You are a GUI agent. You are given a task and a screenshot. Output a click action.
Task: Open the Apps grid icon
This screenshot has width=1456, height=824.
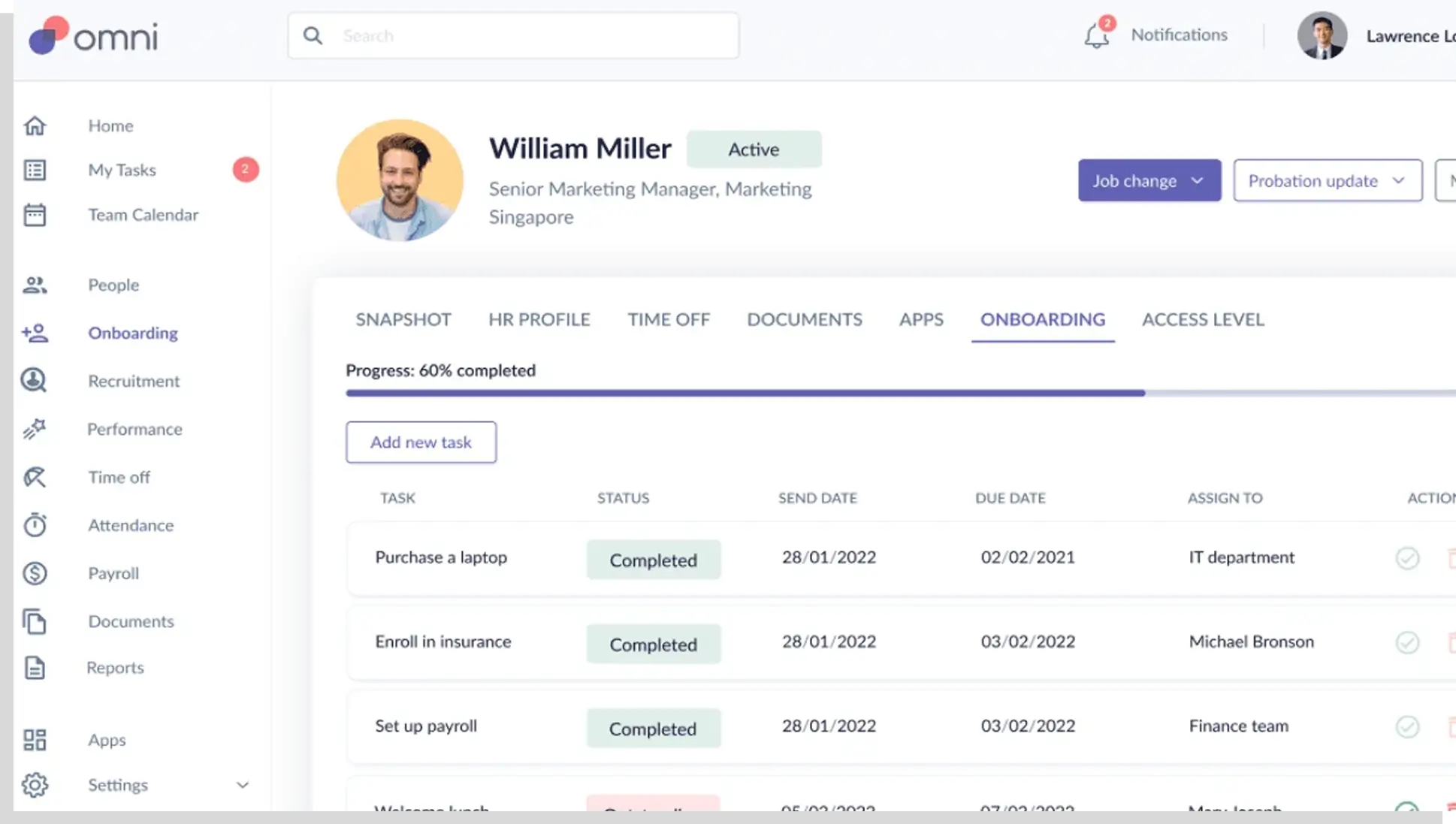[x=35, y=740]
